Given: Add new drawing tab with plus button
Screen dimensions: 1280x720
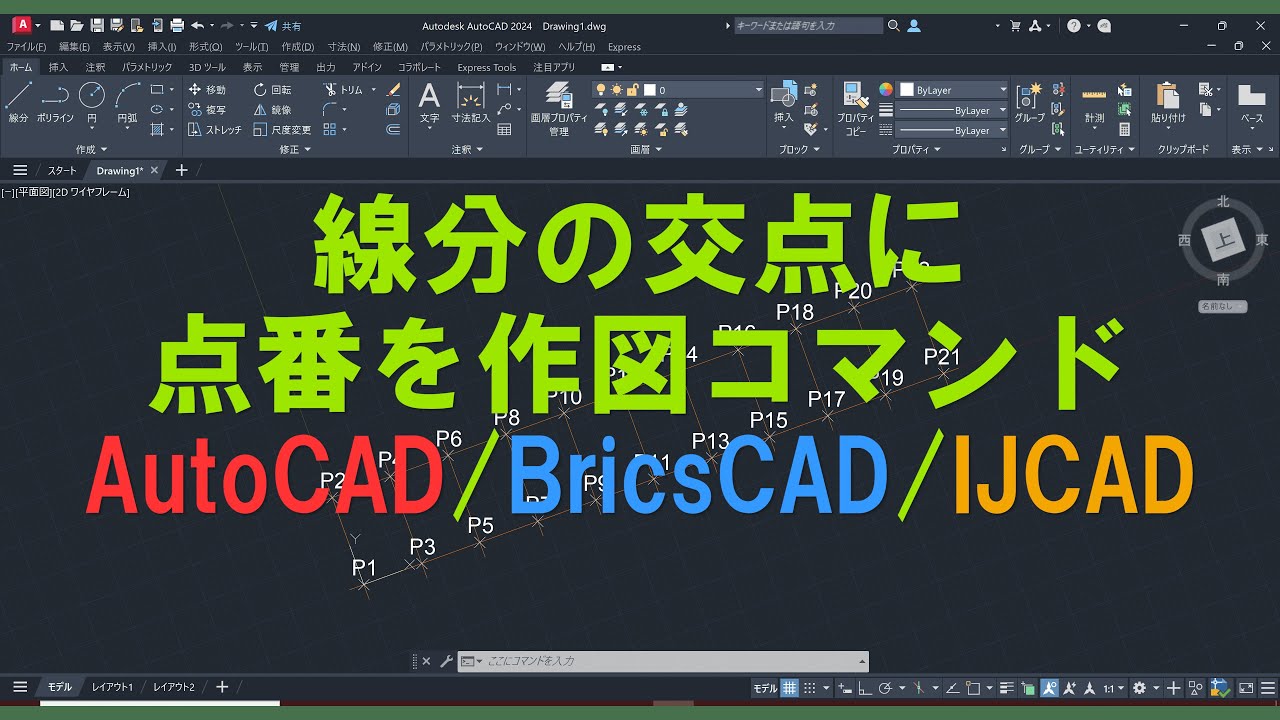Looking at the screenshot, I should pyautogui.click(x=181, y=170).
